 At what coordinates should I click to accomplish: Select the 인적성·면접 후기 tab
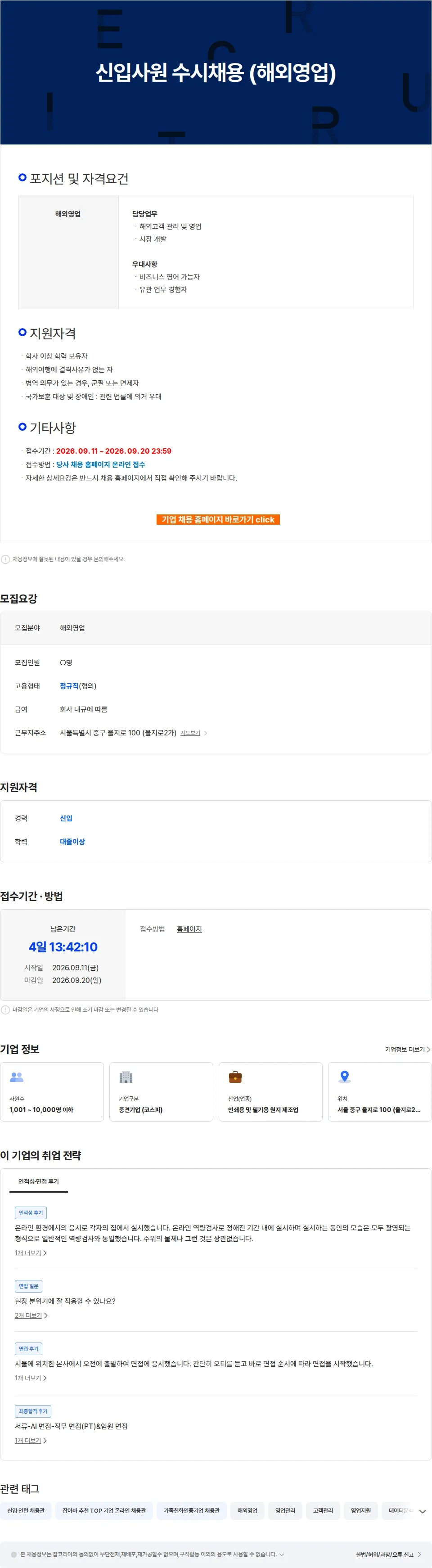pos(38,1181)
